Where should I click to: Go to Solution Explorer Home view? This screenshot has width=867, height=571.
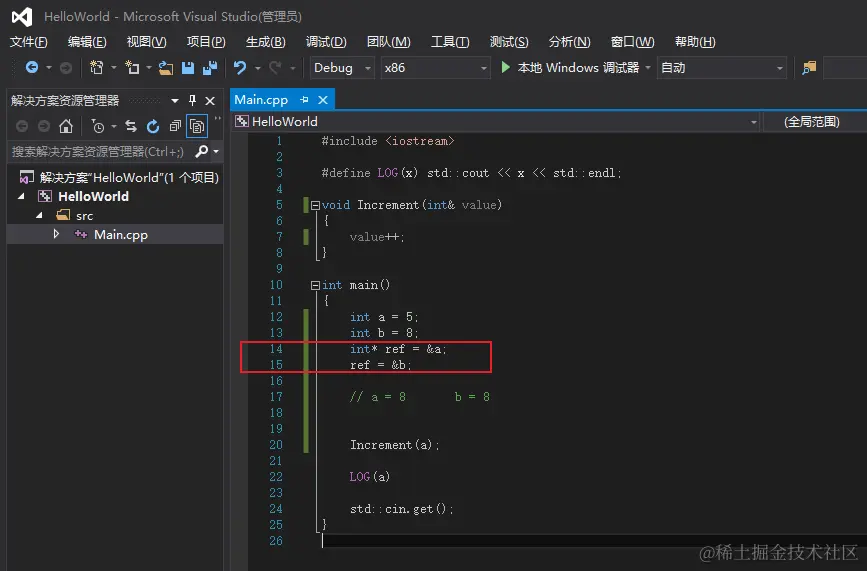[x=66, y=126]
